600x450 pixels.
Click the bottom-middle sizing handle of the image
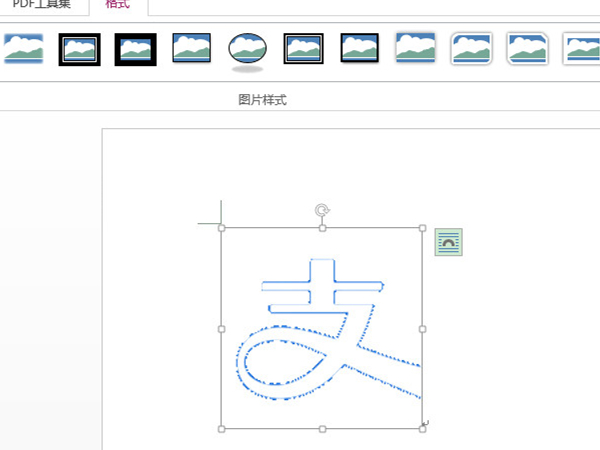322,429
